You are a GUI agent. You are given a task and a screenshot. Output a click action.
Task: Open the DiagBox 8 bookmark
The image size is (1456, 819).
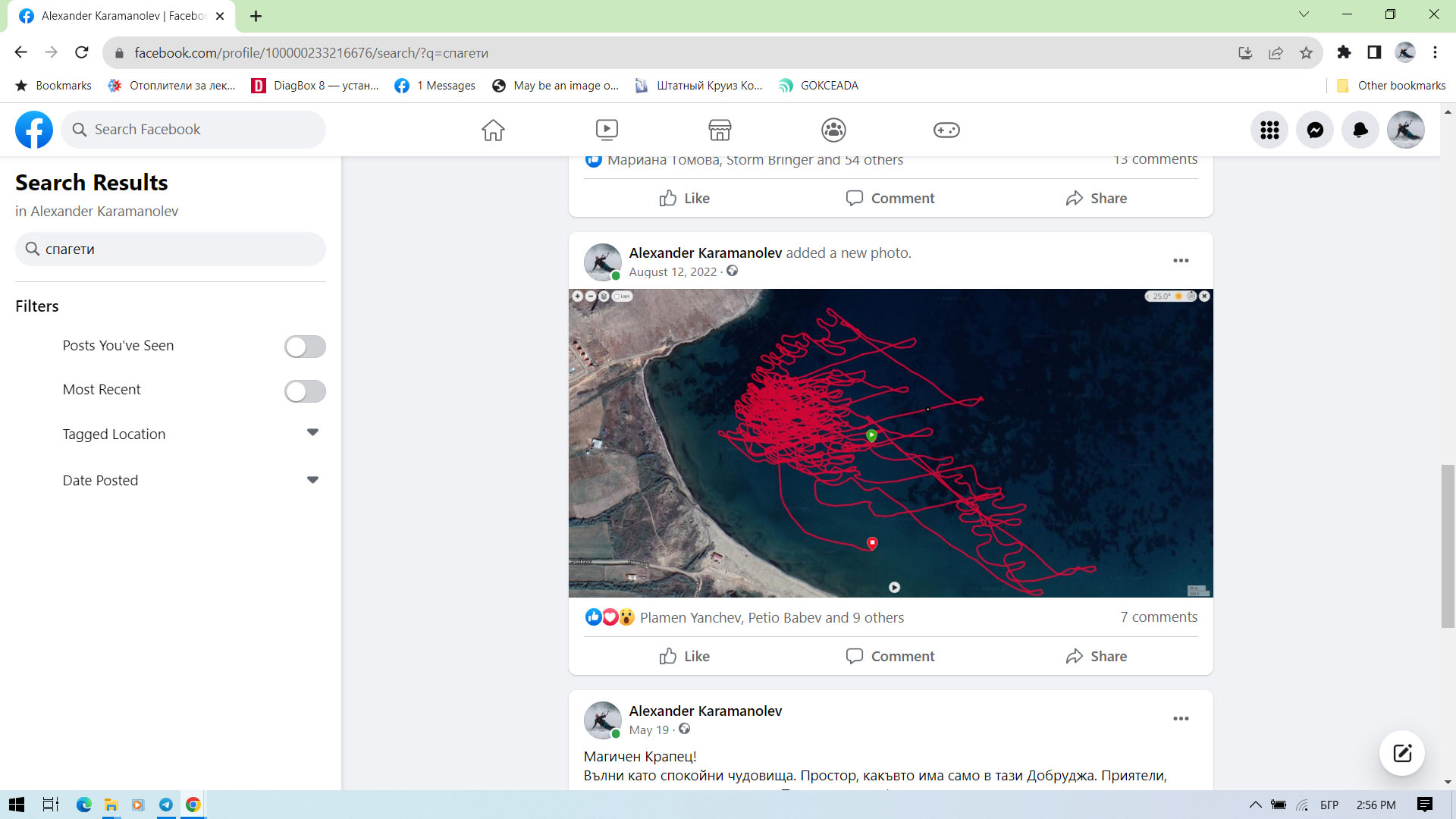pos(315,86)
